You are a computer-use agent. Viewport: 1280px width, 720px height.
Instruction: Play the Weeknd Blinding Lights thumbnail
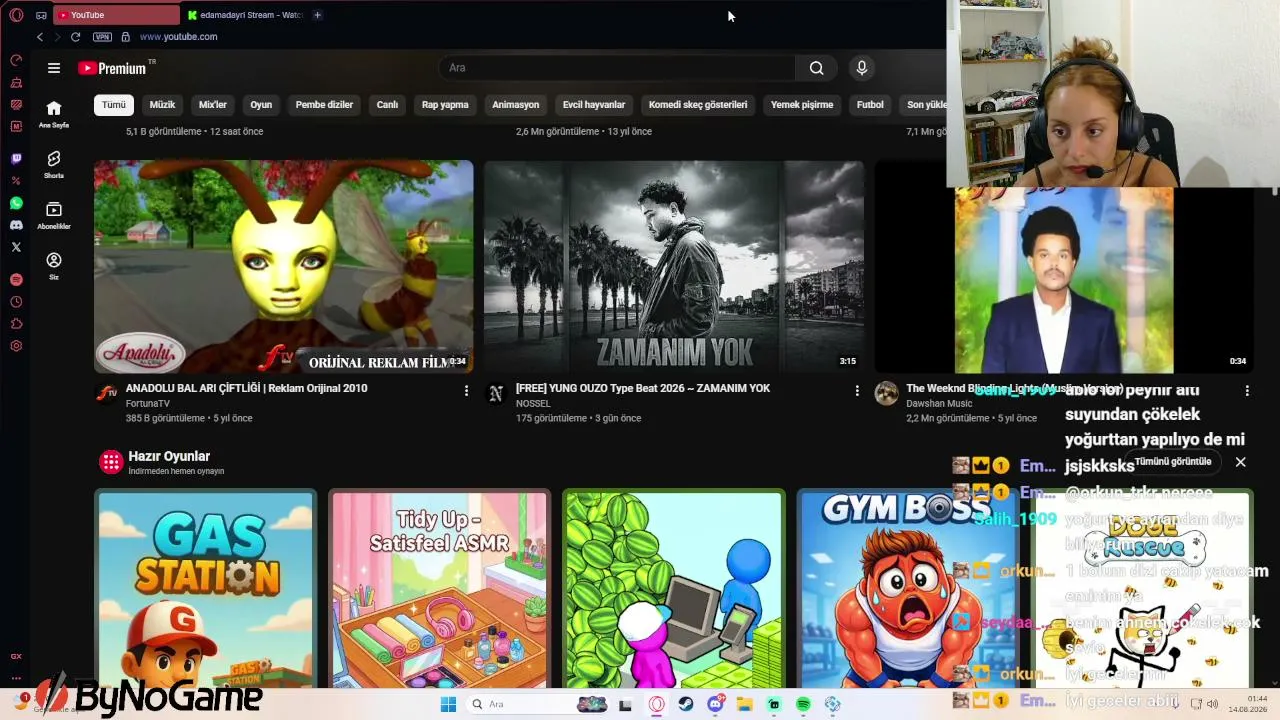coord(1064,280)
